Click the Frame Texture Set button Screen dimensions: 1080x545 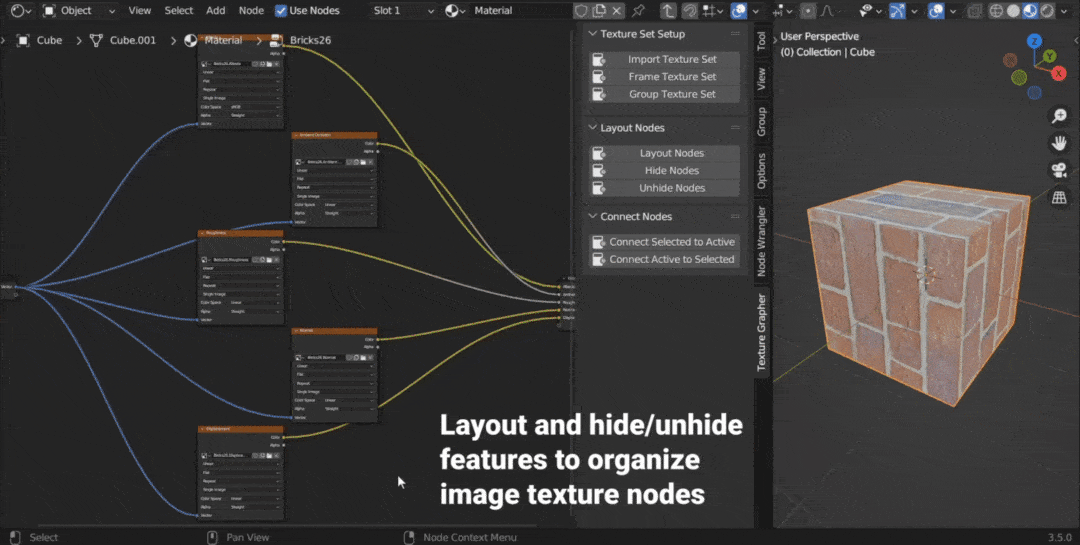coord(665,76)
